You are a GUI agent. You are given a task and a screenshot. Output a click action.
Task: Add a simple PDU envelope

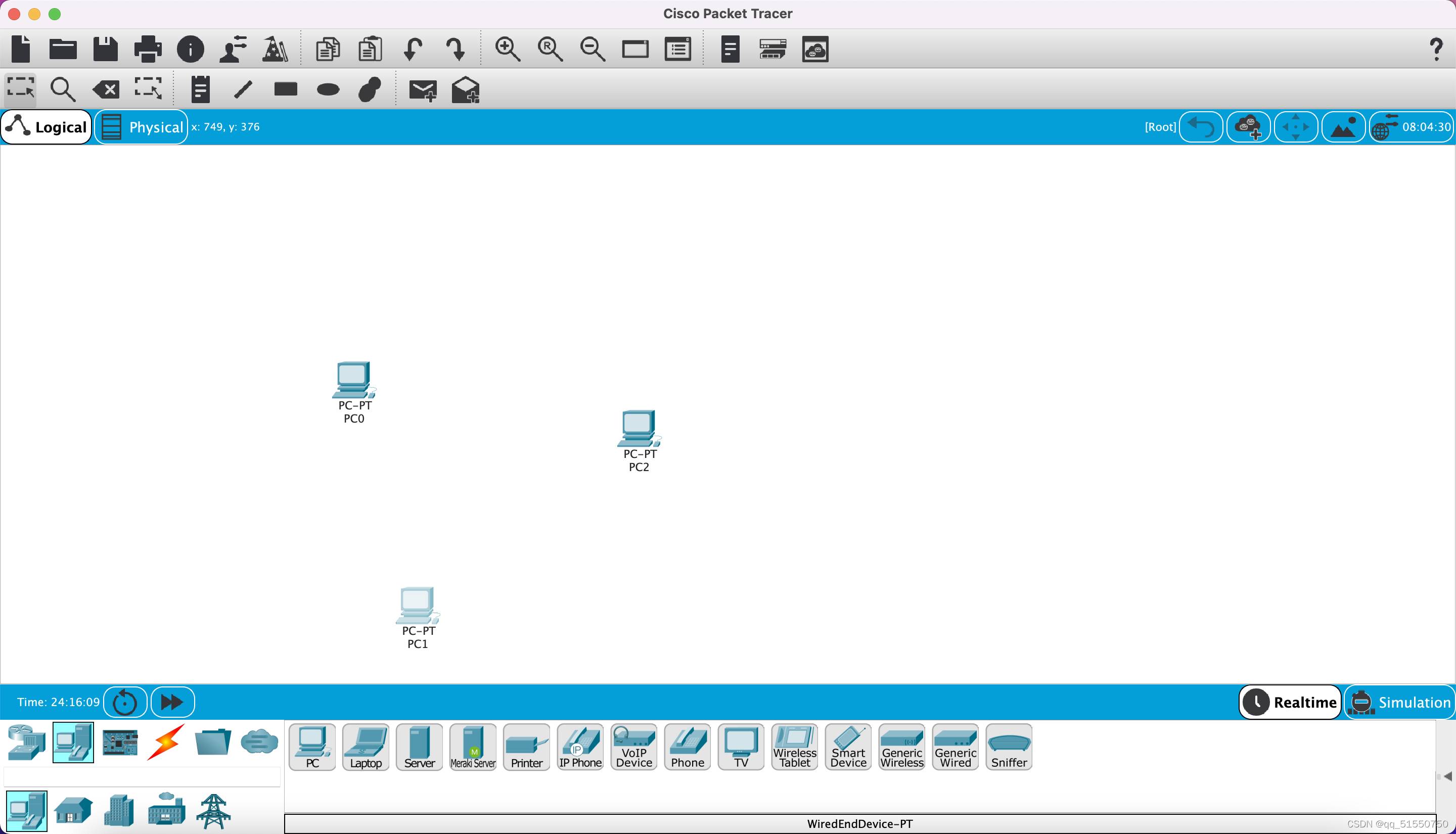click(423, 90)
